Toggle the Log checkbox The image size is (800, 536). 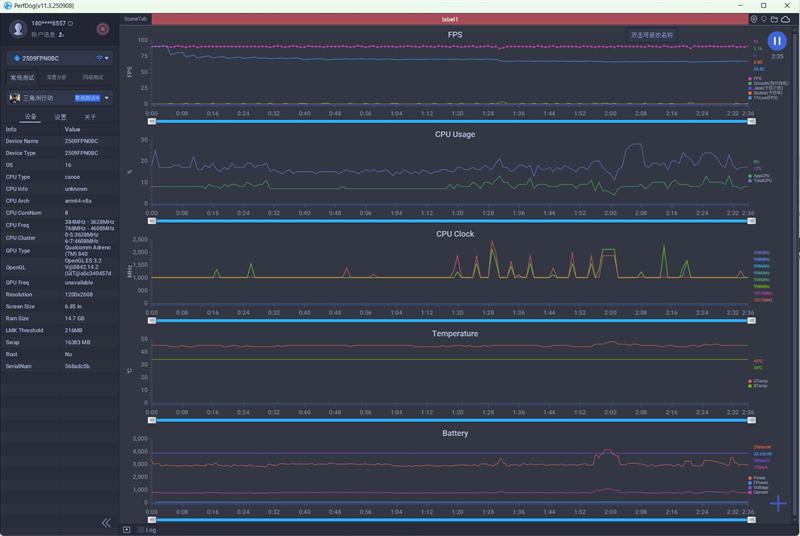point(140,530)
